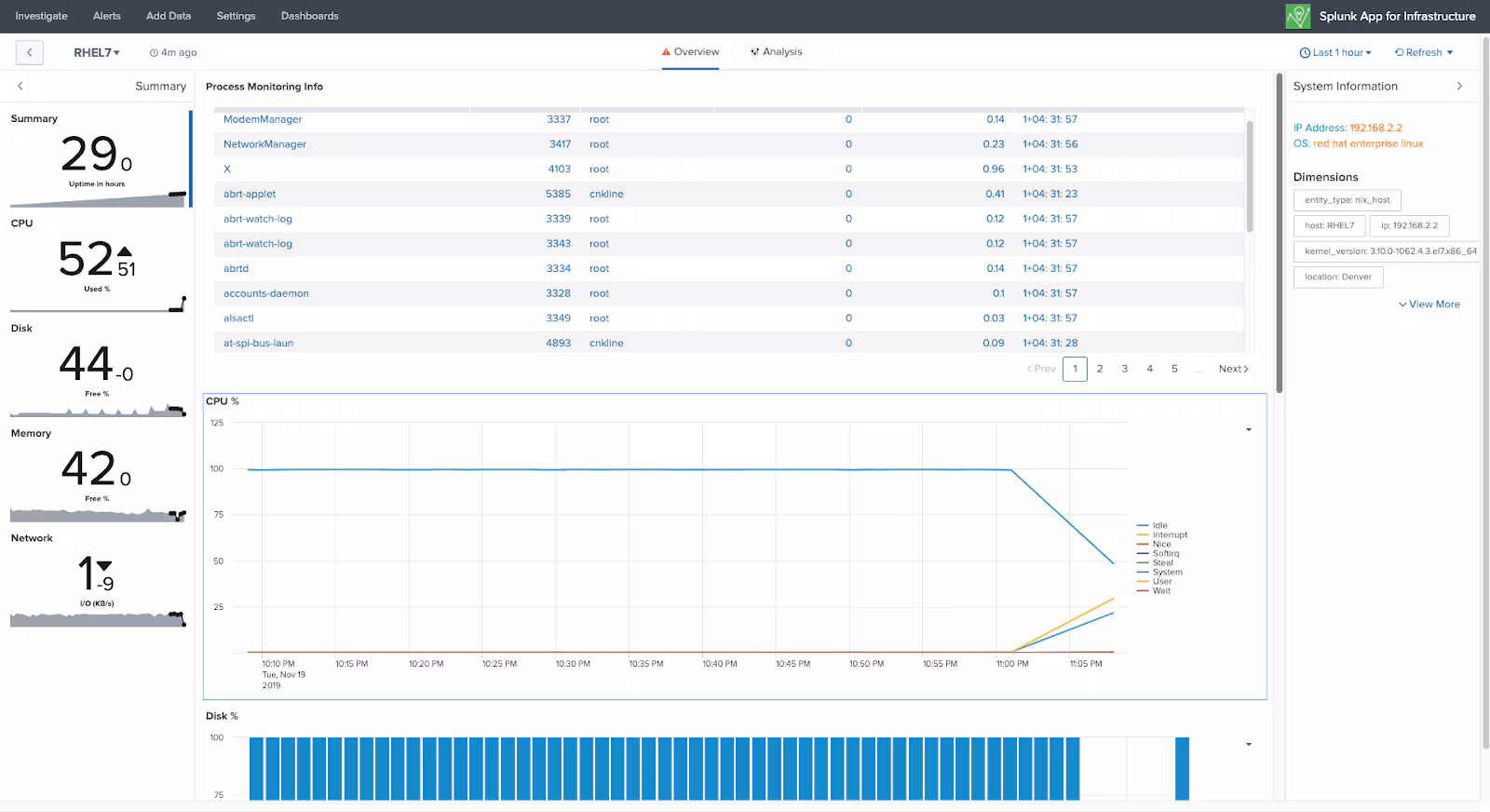Viewport: 1490px width, 812px height.
Task: Go to page 2 of process list
Action: pyautogui.click(x=1100, y=369)
